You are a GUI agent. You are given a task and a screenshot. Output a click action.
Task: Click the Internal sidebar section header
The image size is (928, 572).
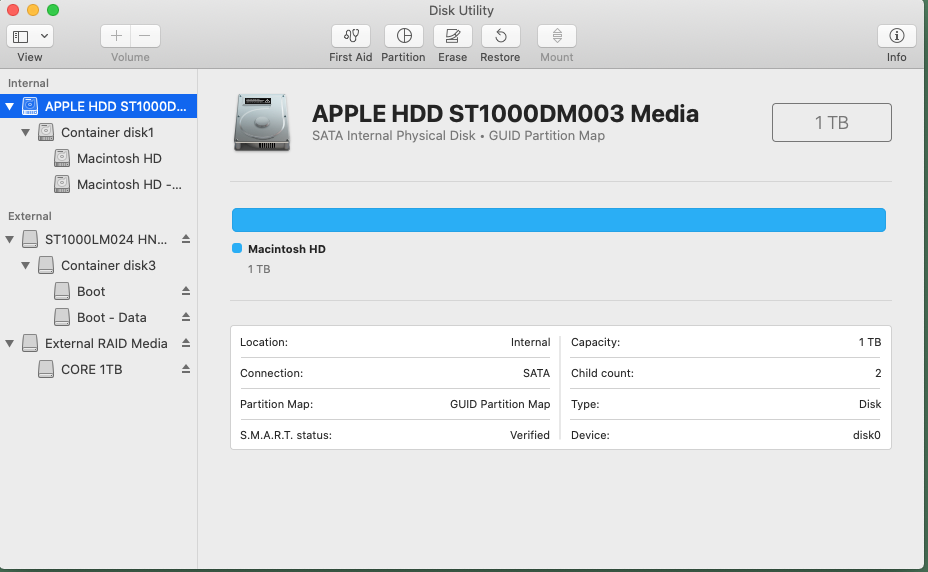28,83
